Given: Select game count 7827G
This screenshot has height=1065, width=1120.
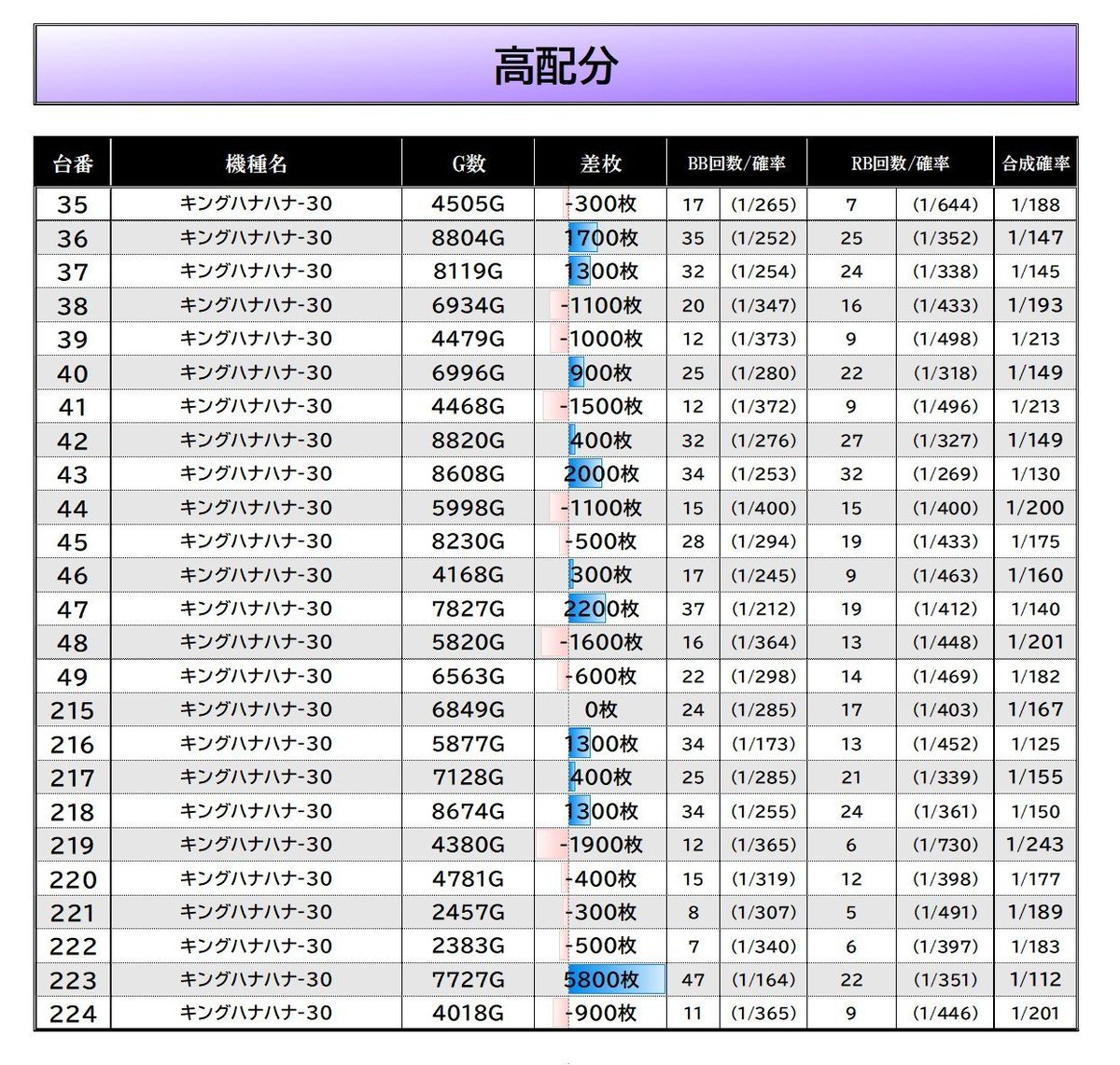Looking at the screenshot, I should click(469, 609).
